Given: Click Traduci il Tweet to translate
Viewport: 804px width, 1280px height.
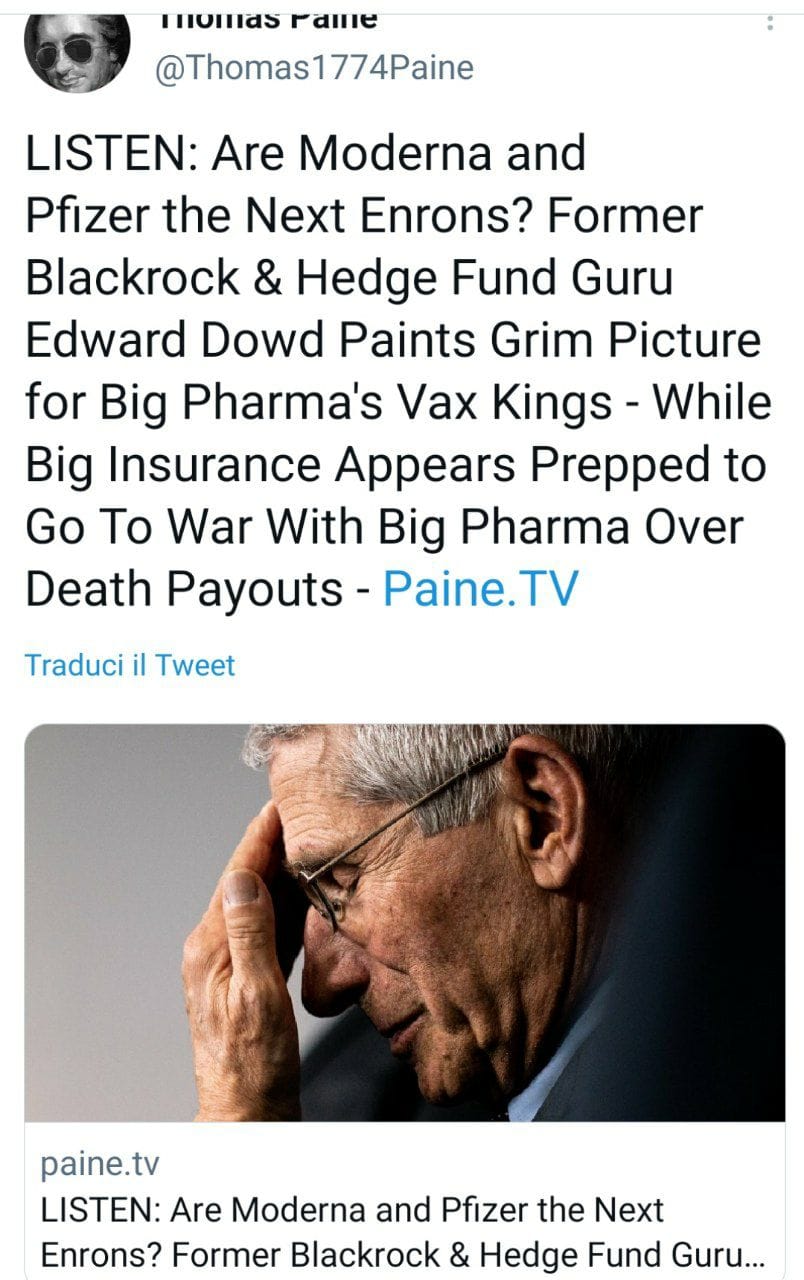Looking at the screenshot, I should click(130, 665).
